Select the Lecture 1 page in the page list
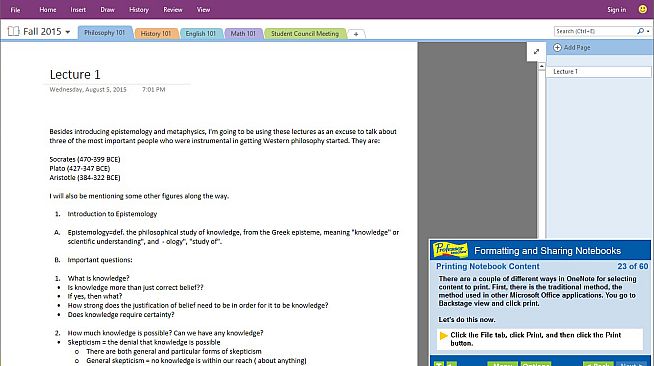This screenshot has width=654, height=366. click(x=599, y=72)
